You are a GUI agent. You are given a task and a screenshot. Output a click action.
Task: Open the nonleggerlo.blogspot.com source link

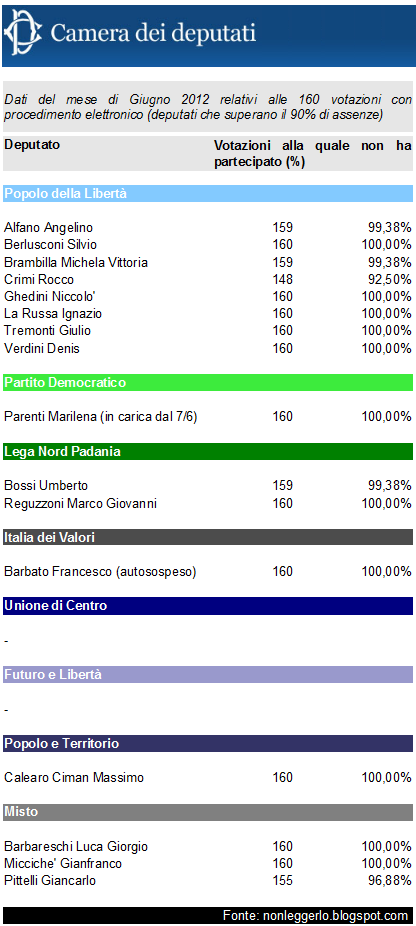[316, 915]
